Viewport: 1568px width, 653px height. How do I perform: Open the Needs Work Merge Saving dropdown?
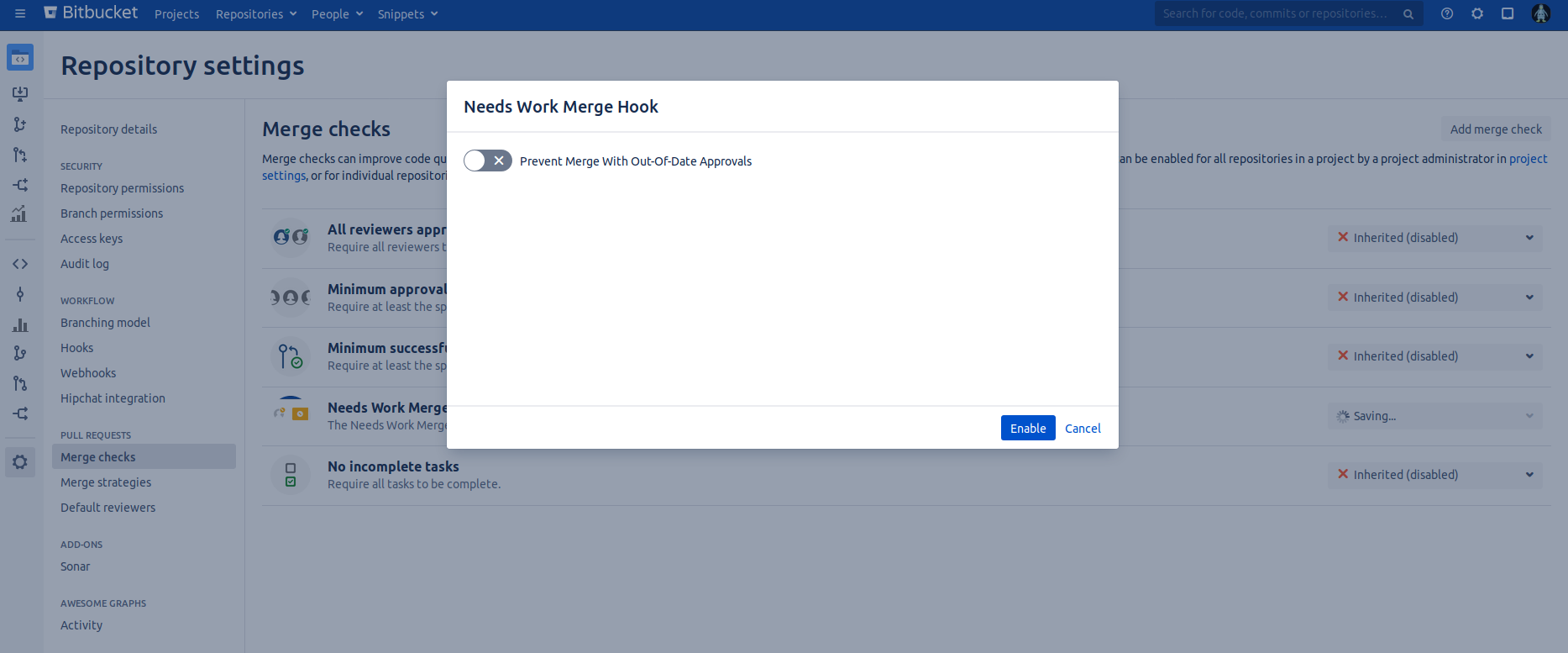click(x=1435, y=416)
